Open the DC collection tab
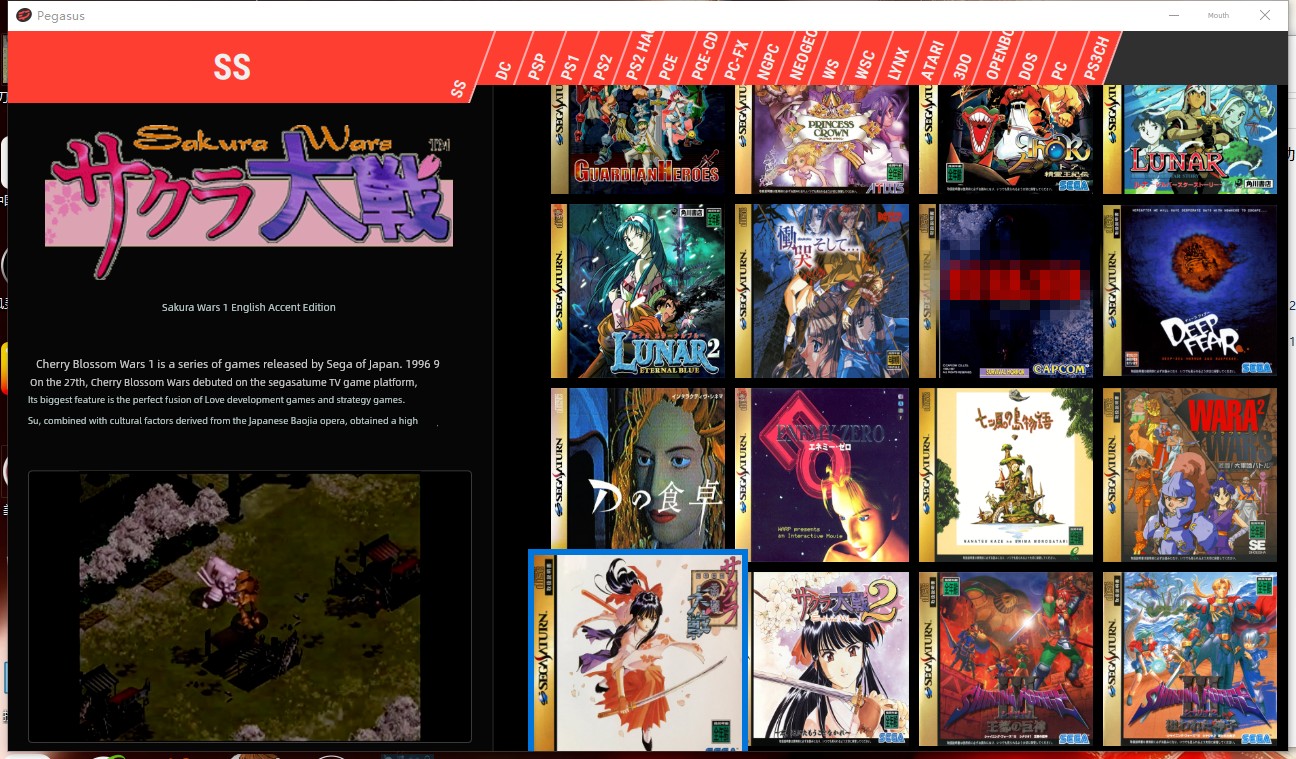 point(505,68)
